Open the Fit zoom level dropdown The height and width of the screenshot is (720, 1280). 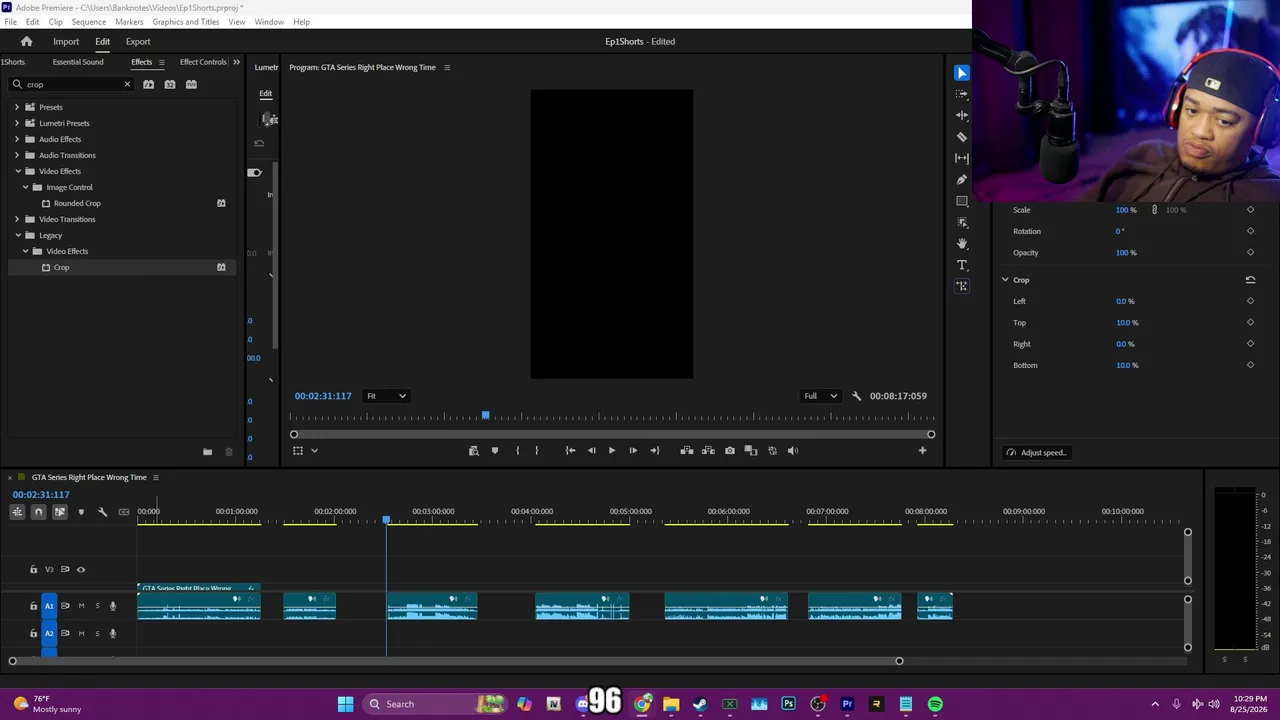tap(386, 396)
